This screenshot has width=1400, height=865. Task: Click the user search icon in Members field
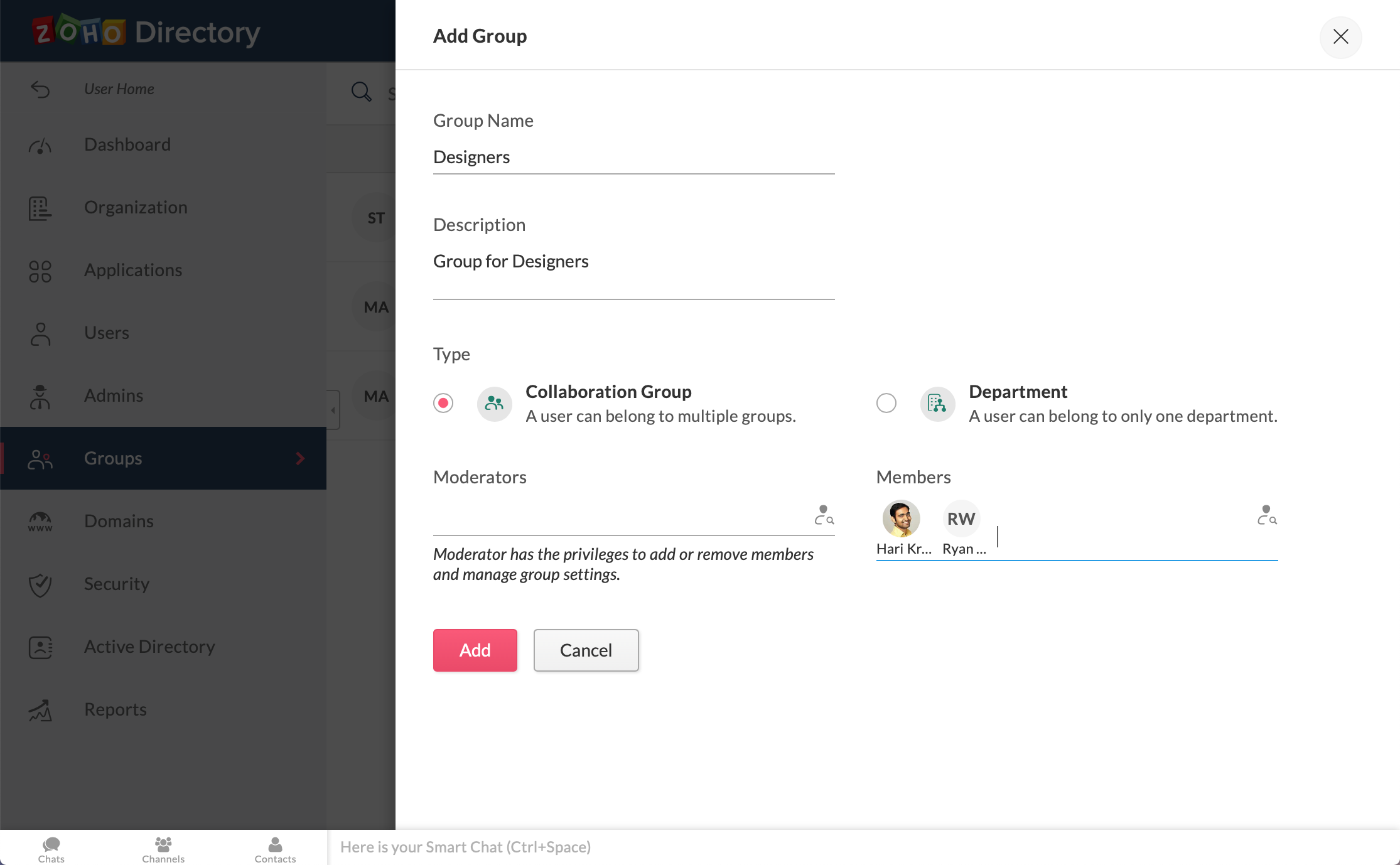1267,515
